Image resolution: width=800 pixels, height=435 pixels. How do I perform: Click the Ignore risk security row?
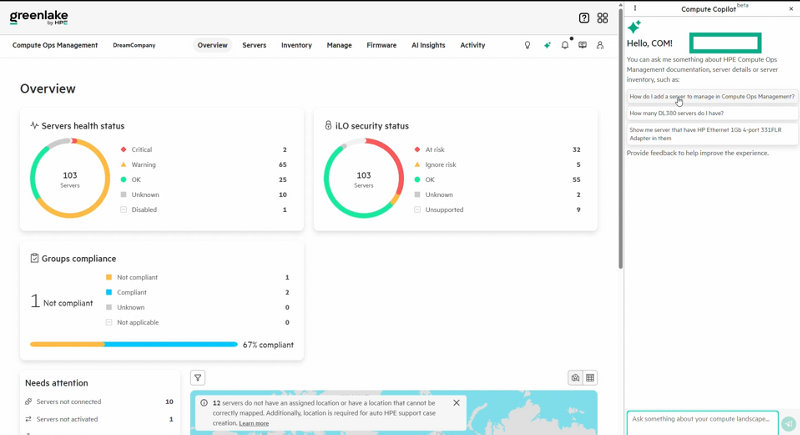tap(497, 165)
